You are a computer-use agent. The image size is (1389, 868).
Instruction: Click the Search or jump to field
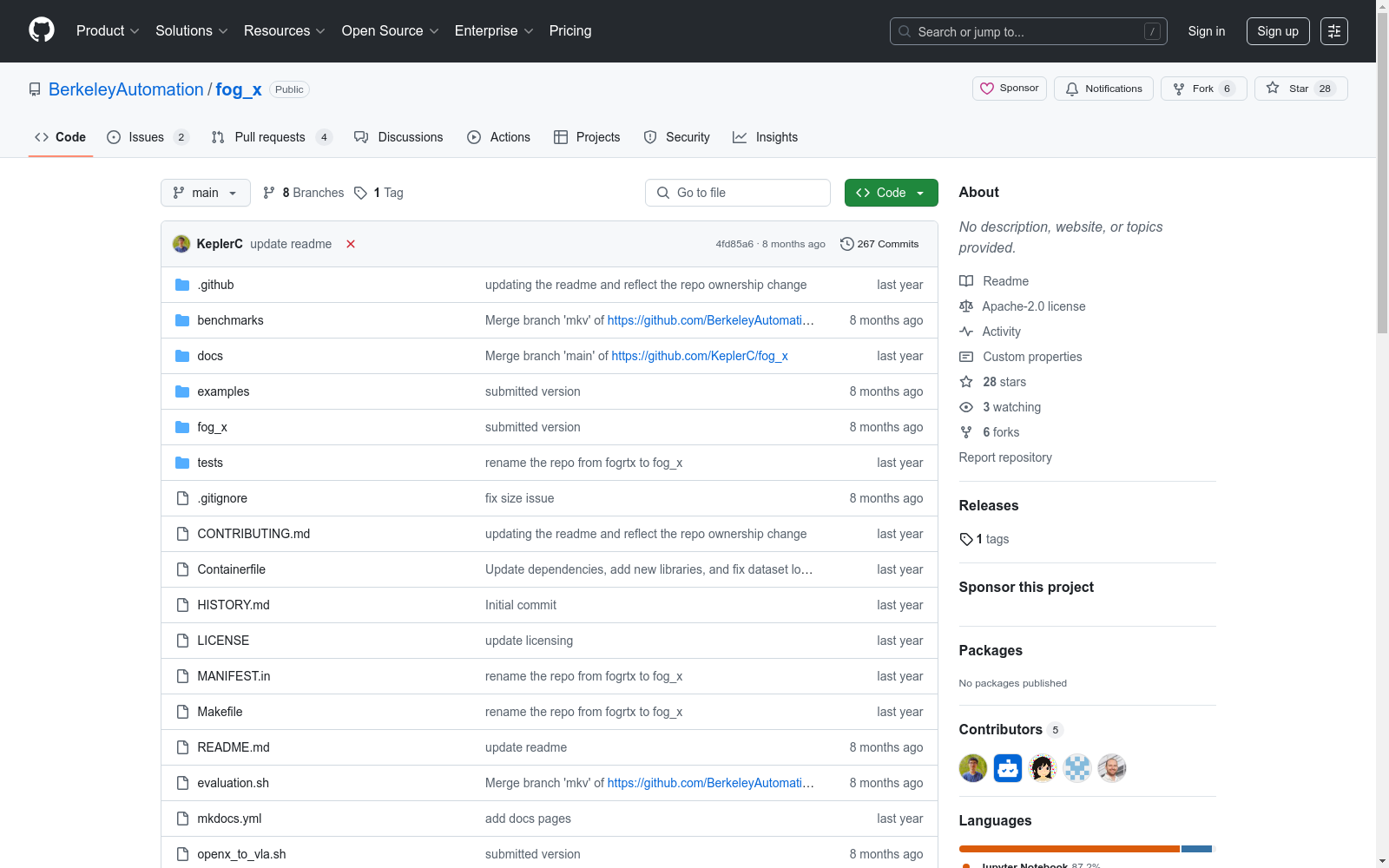coord(1029,31)
